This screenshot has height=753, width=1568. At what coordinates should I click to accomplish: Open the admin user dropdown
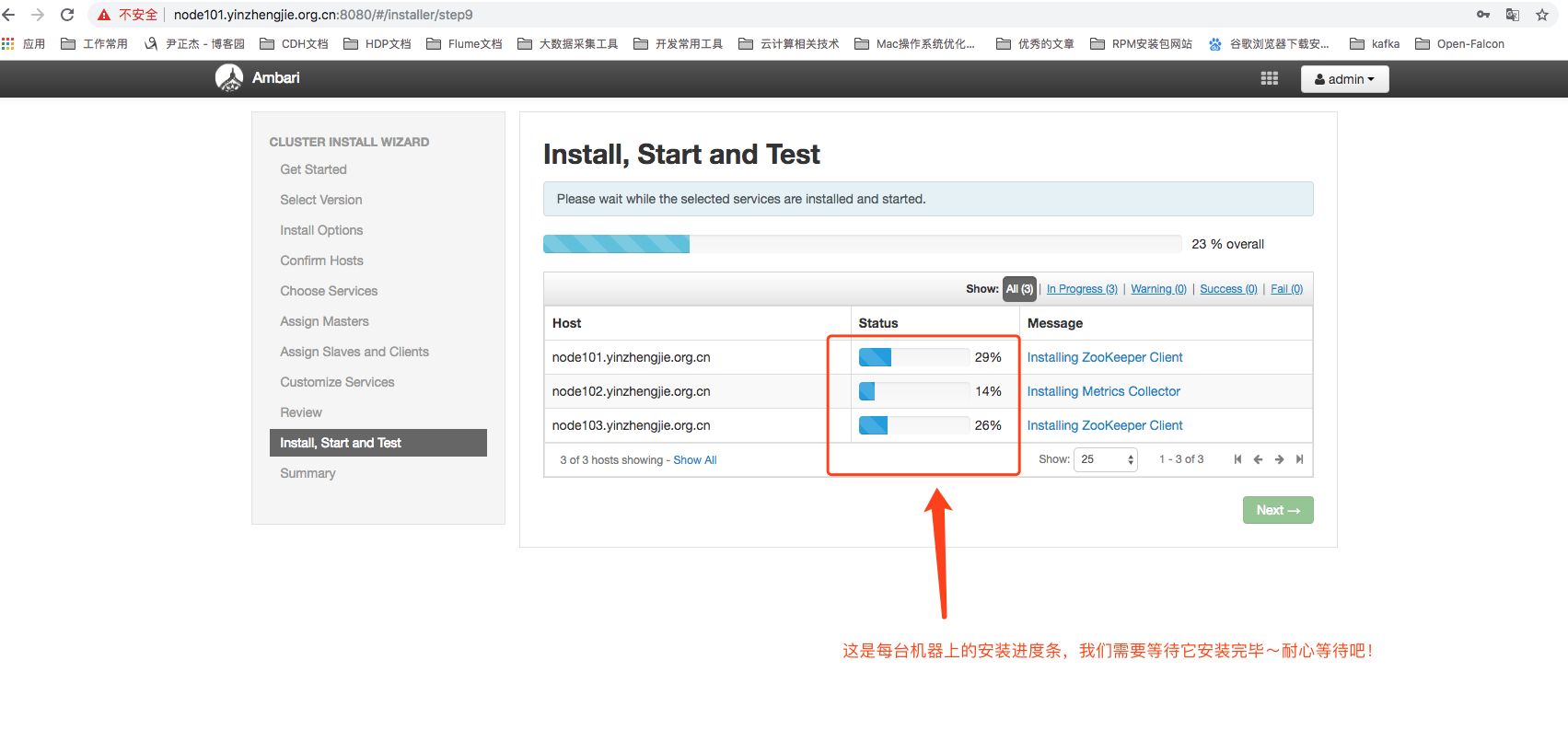point(1344,79)
